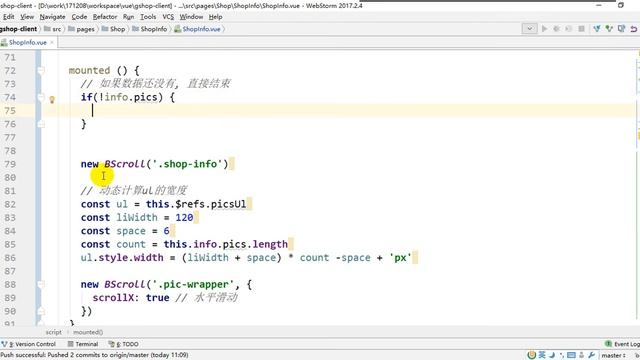
Task: Click the mounted() breadcrumb at editor bottom
Action: tap(88, 332)
